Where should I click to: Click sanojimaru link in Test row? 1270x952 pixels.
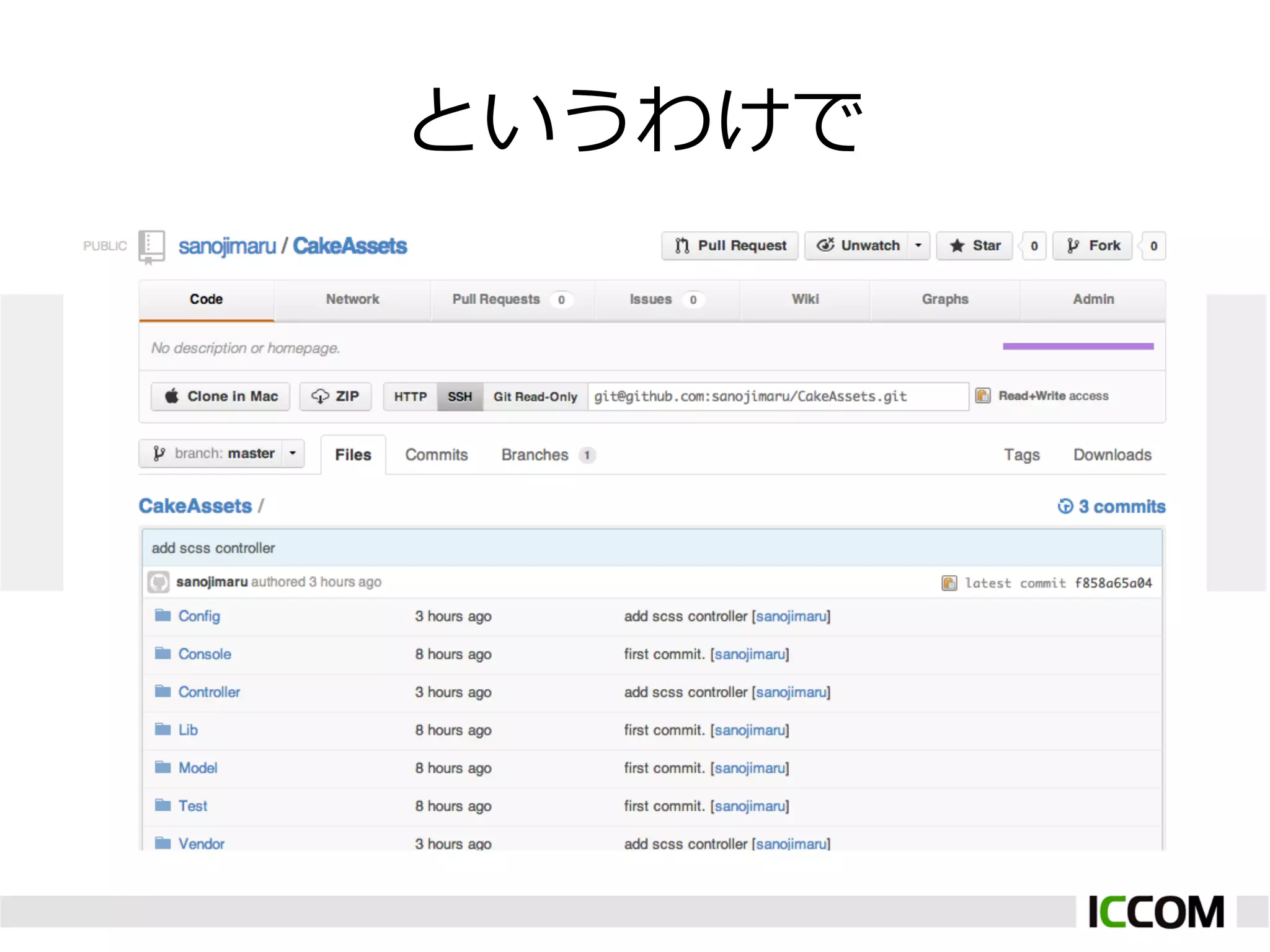(750, 806)
